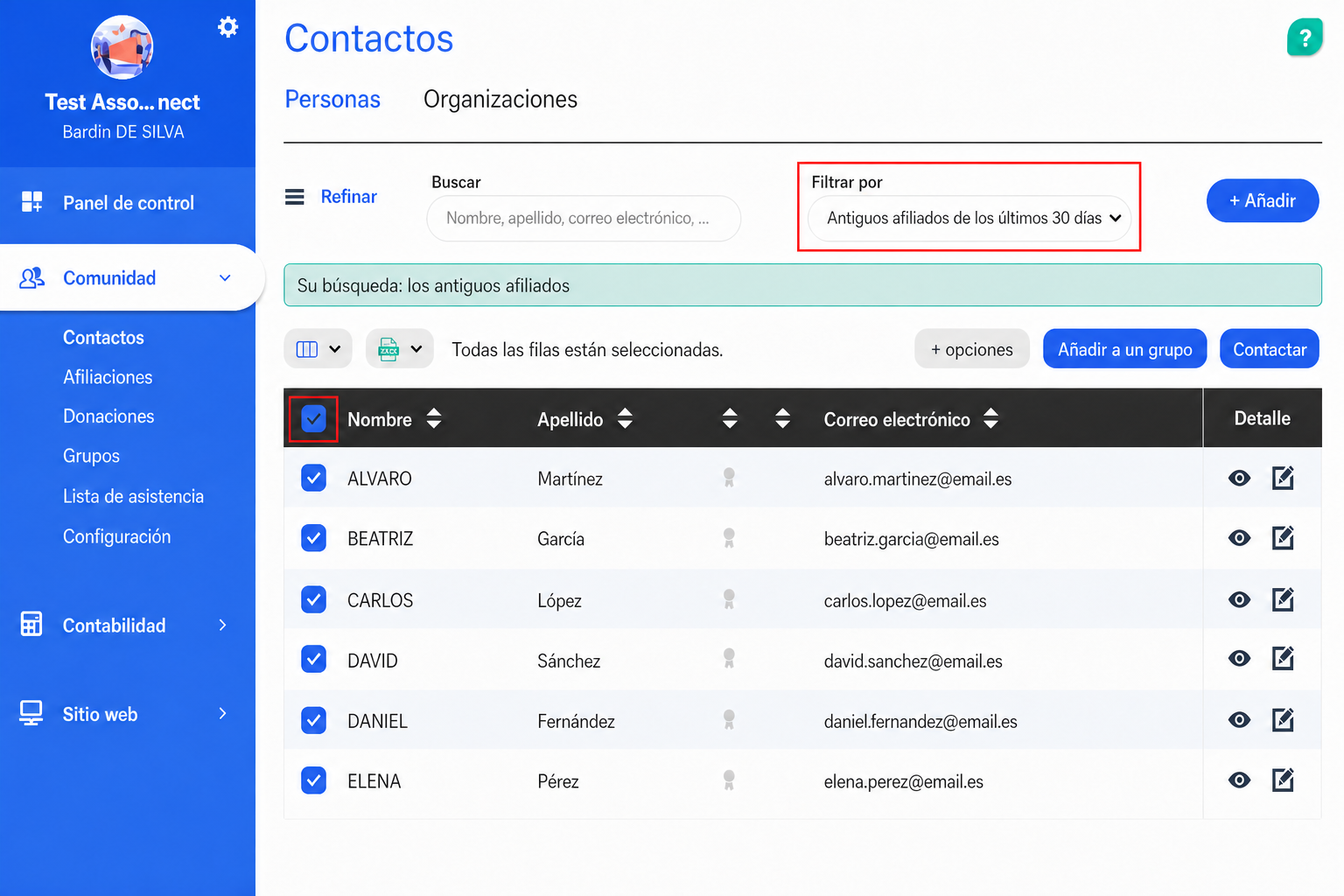Click the membership badge icon for DAVID
Screen dimensions: 1344x896
point(729,659)
